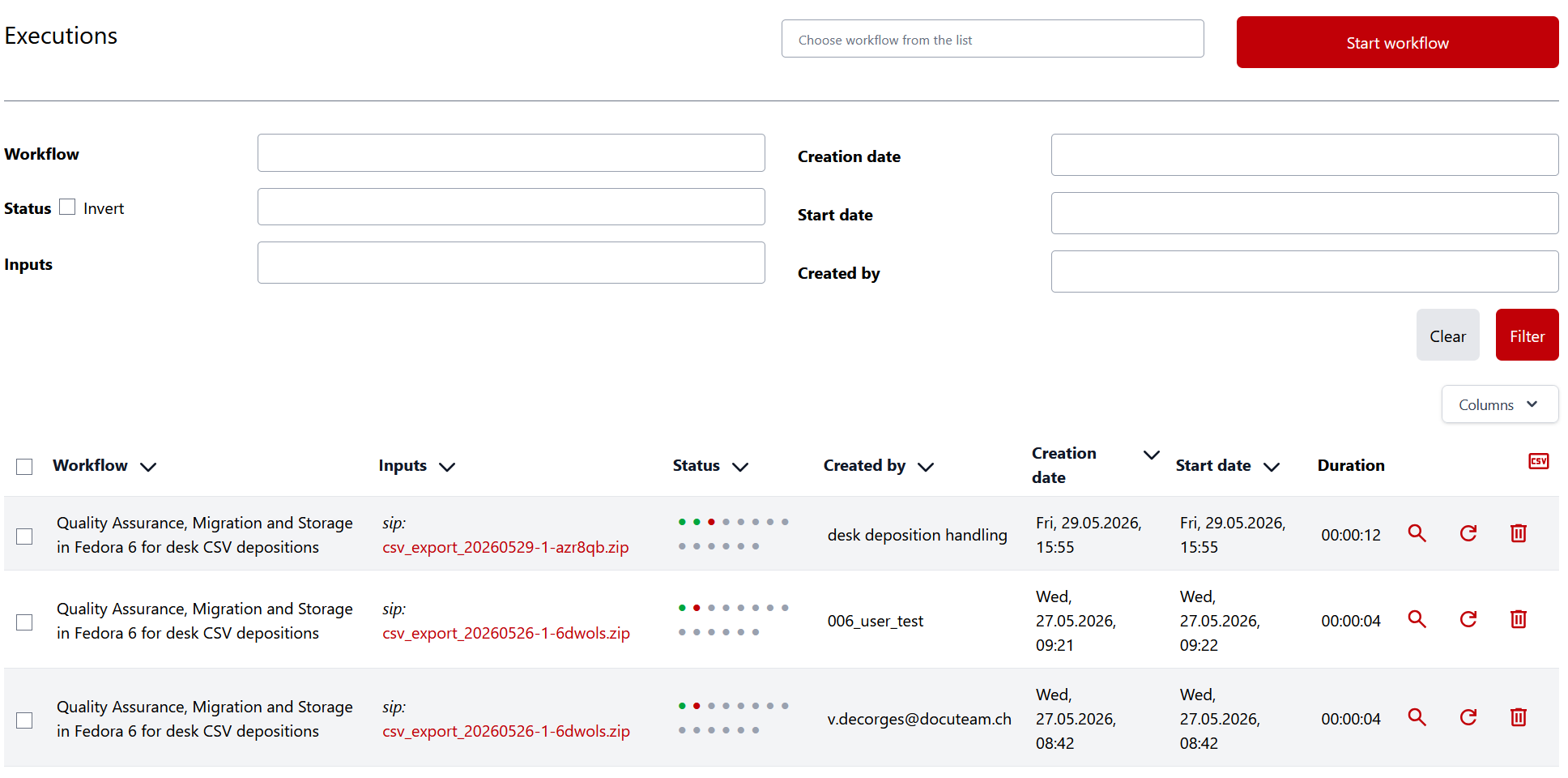The height and width of the screenshot is (778, 1568).
Task: Focus the Created by filter field
Action: [1305, 271]
